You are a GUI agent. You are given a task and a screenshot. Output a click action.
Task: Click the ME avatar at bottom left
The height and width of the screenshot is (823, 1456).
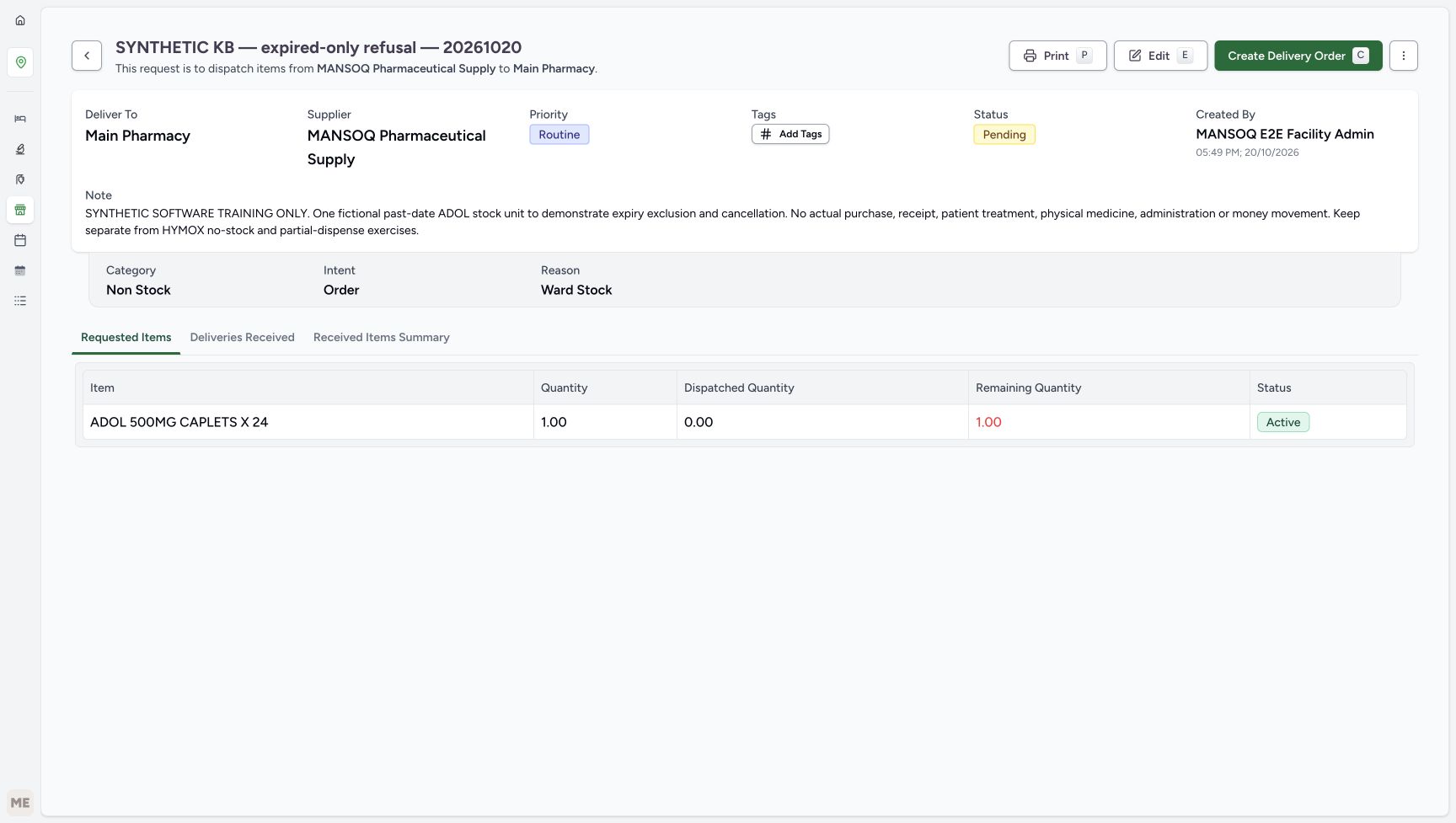[x=20, y=803]
